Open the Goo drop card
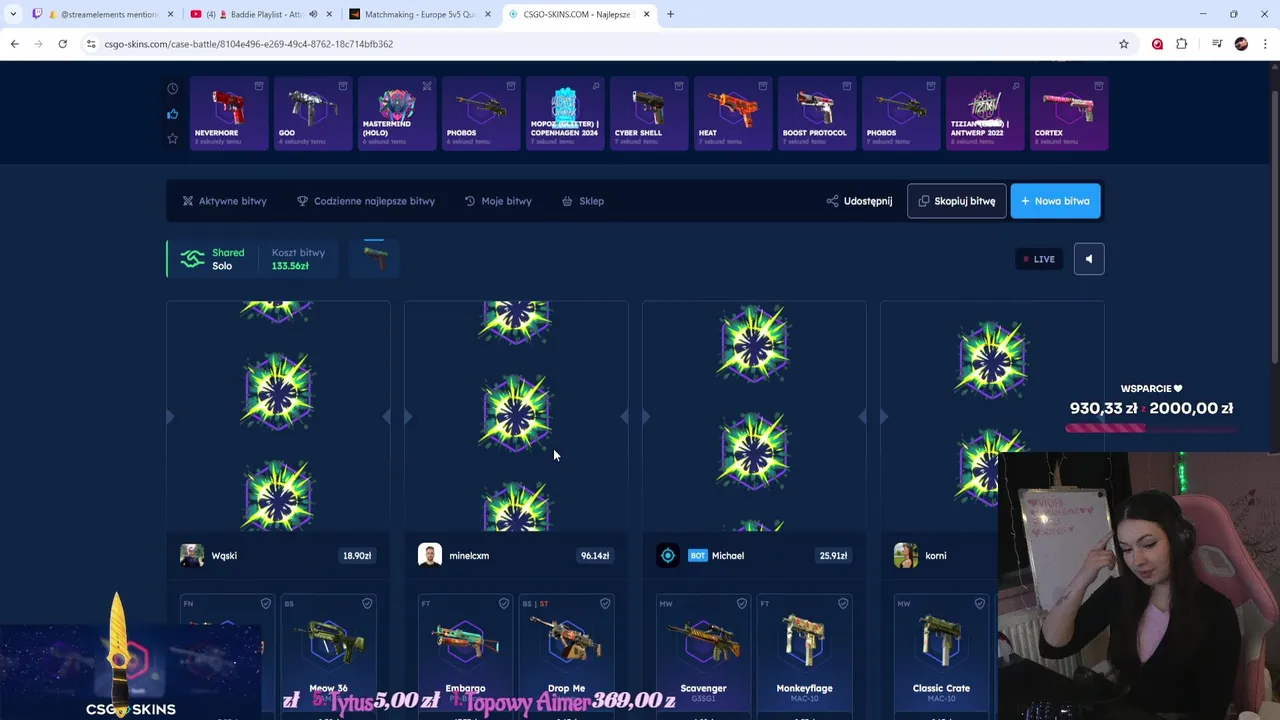The image size is (1280, 720). pos(312,114)
